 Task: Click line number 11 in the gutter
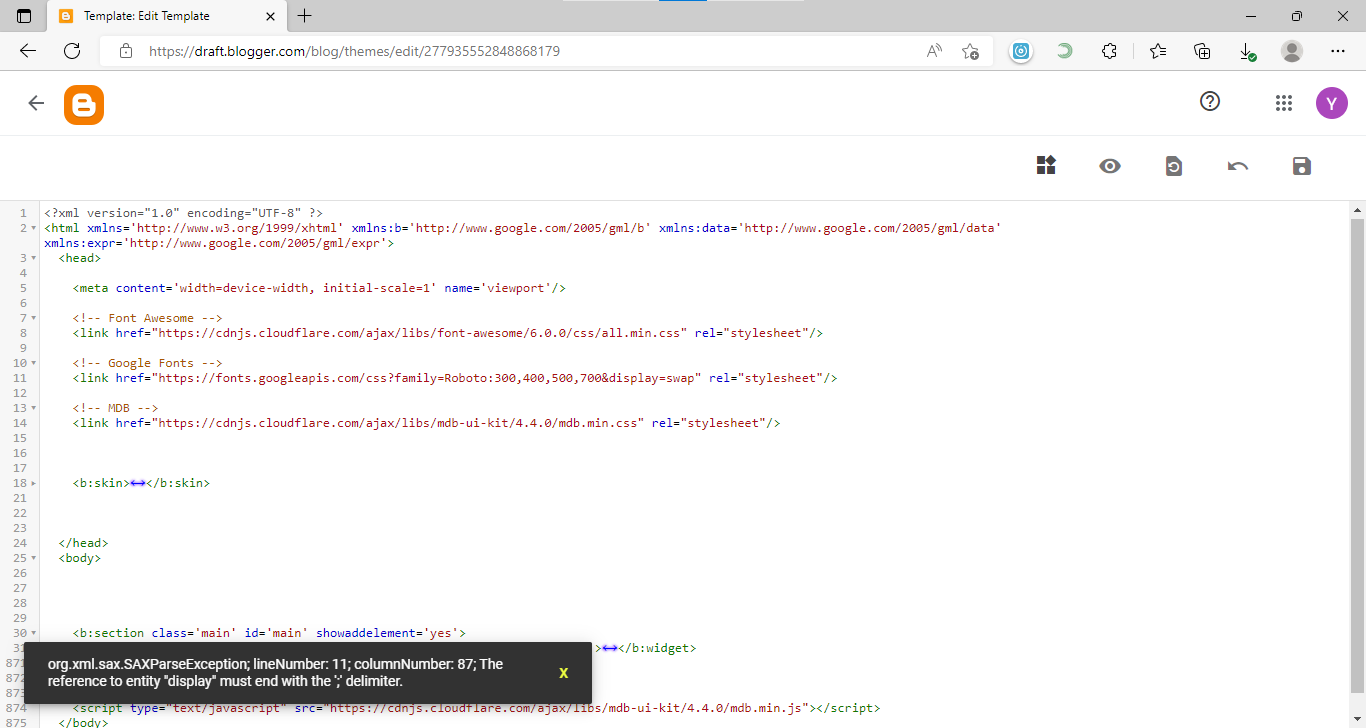pos(20,378)
